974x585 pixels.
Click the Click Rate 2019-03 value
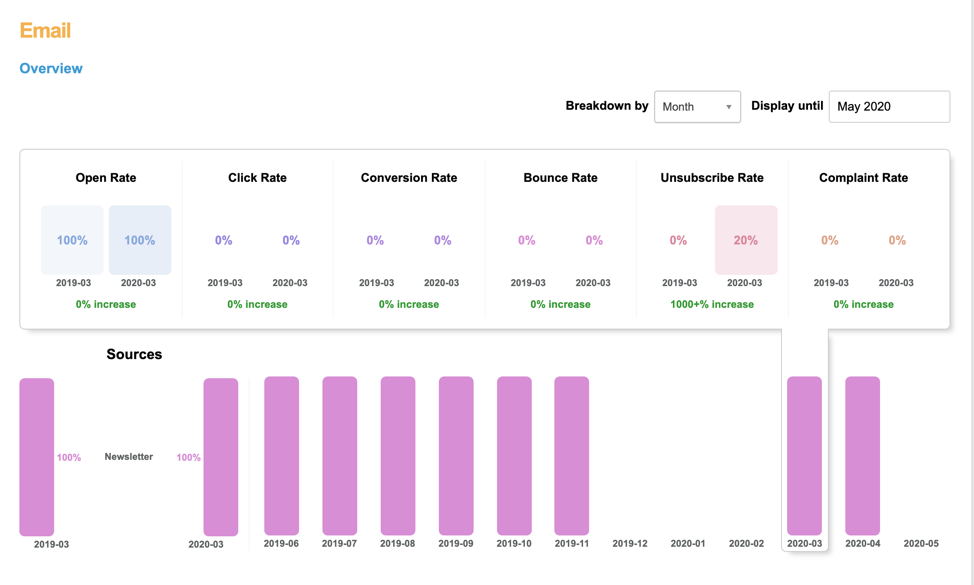(224, 240)
